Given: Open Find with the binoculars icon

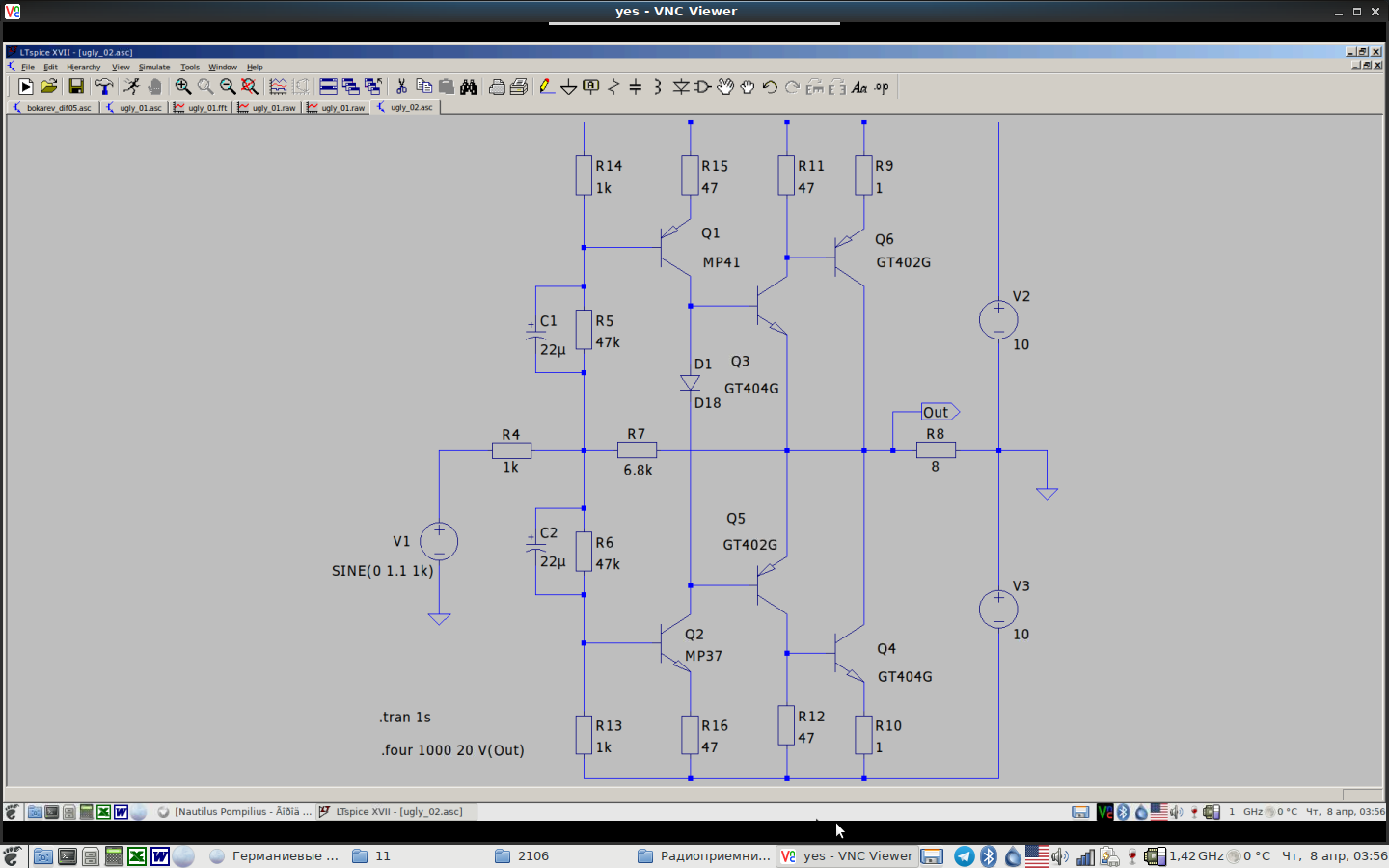Looking at the screenshot, I should pyautogui.click(x=469, y=87).
